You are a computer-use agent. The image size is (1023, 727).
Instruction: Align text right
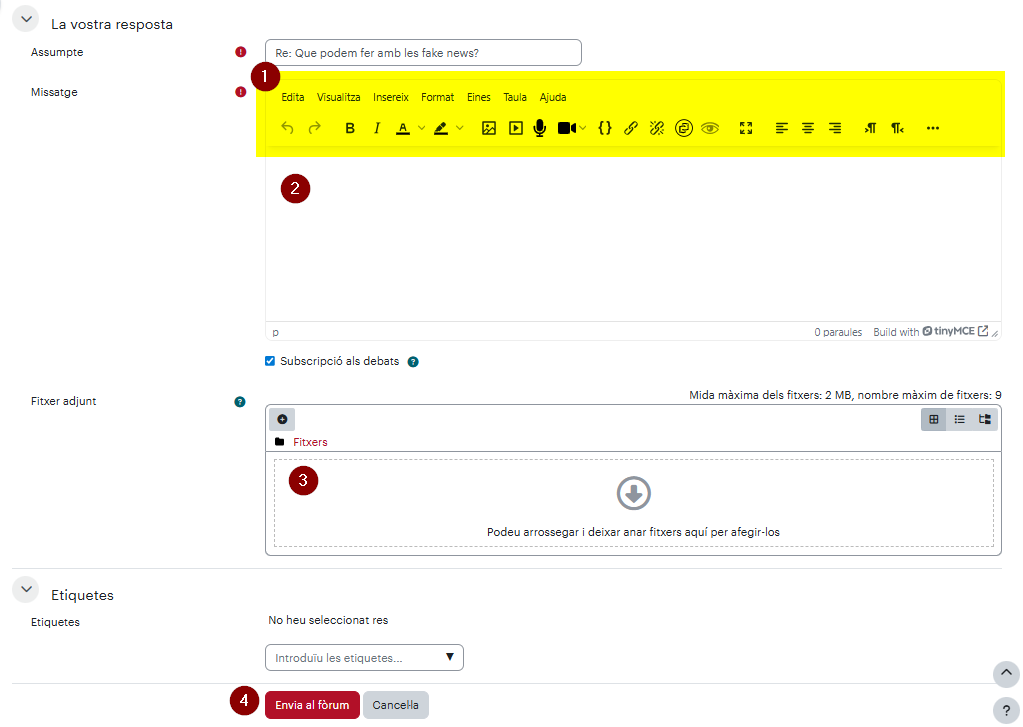point(834,128)
